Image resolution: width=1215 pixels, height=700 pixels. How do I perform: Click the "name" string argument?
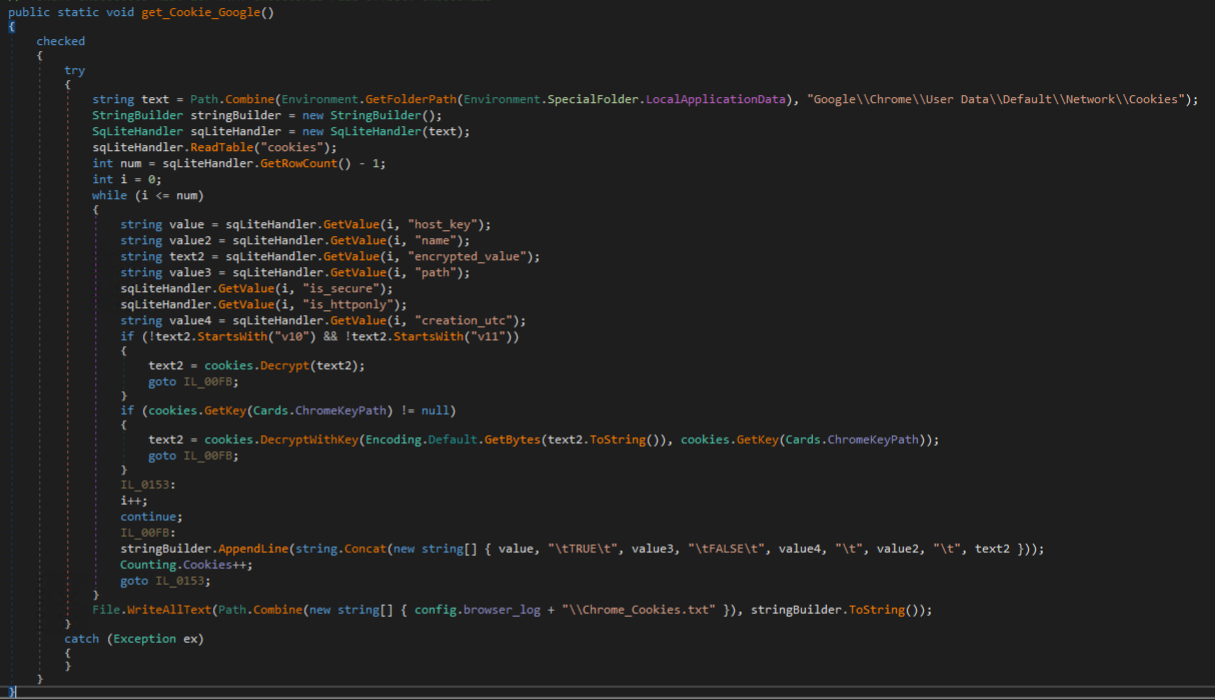(x=437, y=240)
